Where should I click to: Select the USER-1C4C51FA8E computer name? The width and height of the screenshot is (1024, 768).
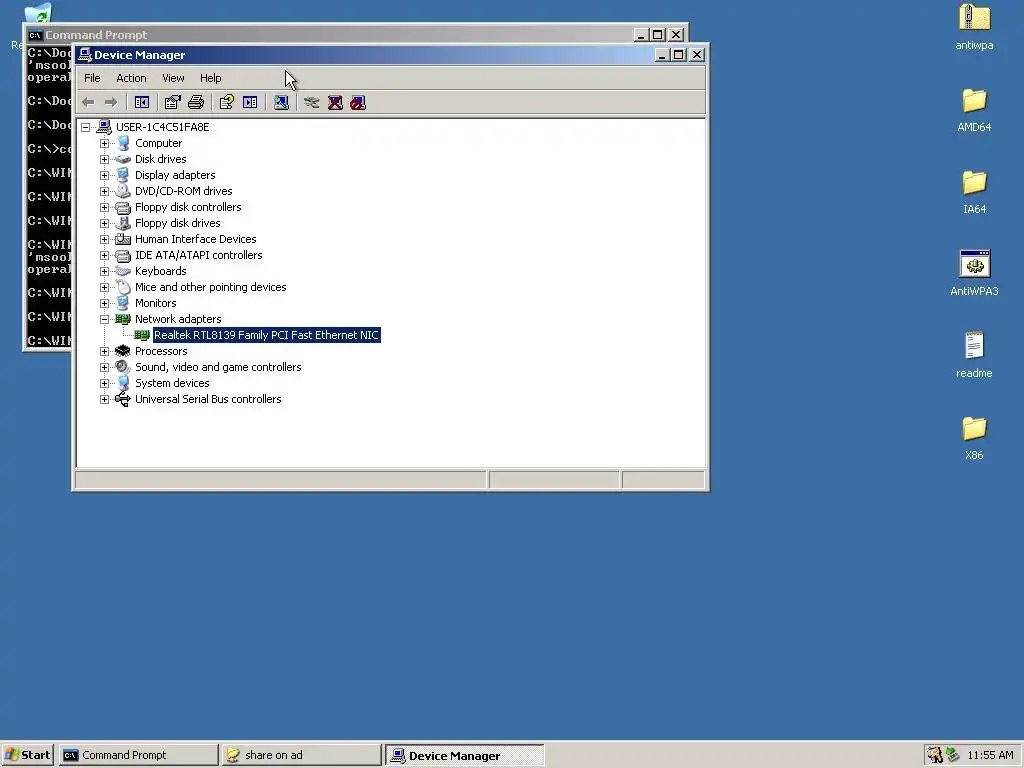click(163, 127)
